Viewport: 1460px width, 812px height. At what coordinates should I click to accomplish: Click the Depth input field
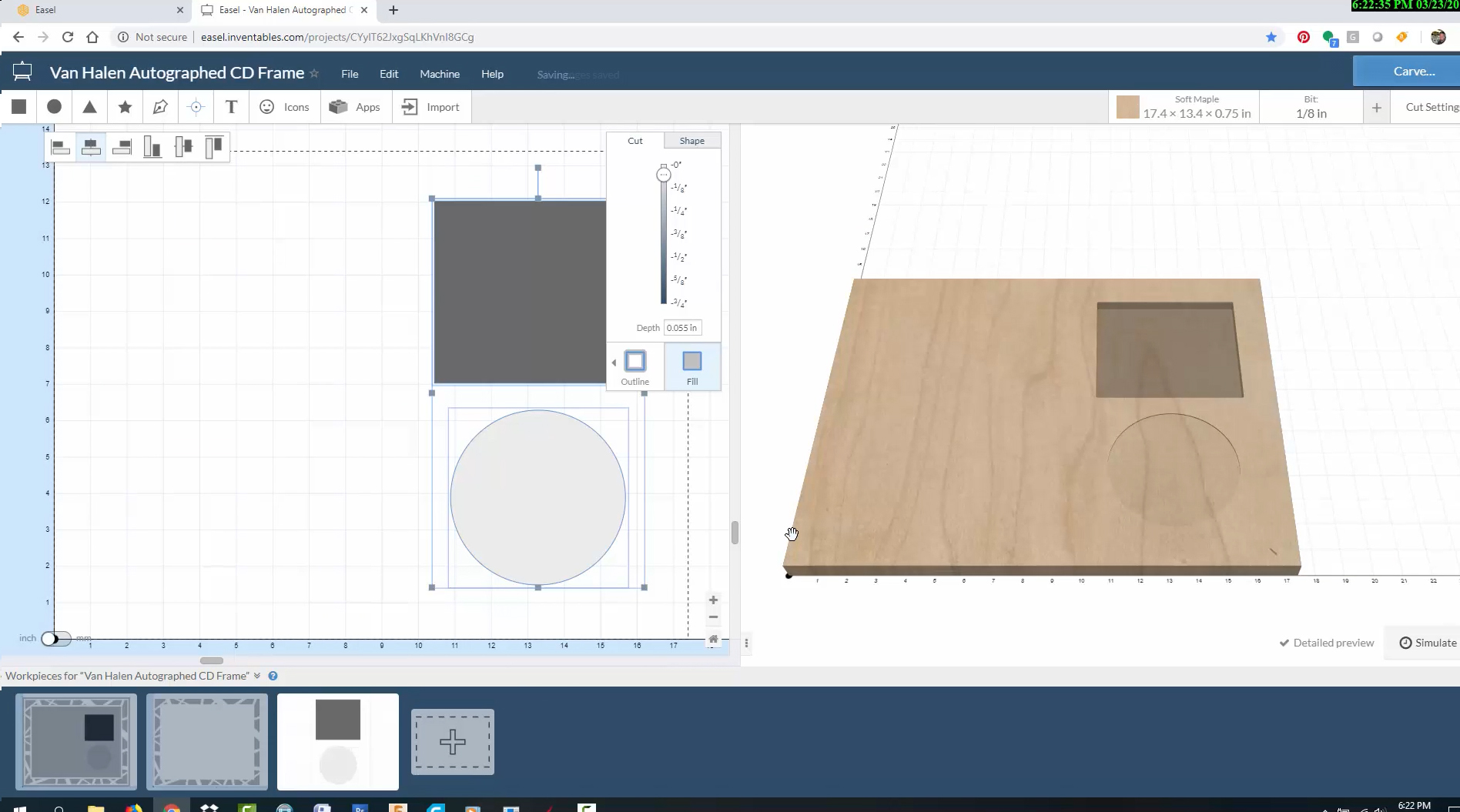click(682, 328)
